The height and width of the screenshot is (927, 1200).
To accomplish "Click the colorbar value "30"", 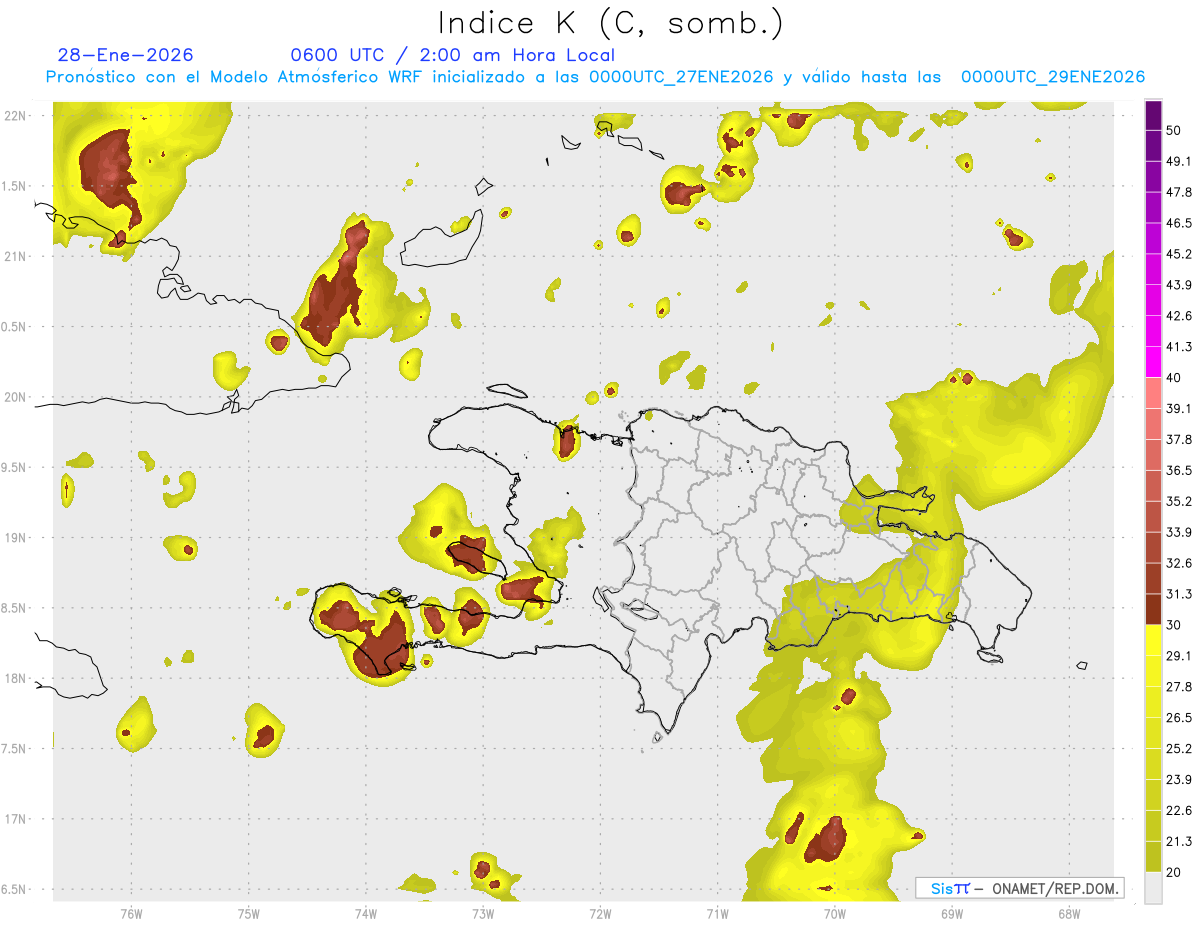I will pos(1174,625).
